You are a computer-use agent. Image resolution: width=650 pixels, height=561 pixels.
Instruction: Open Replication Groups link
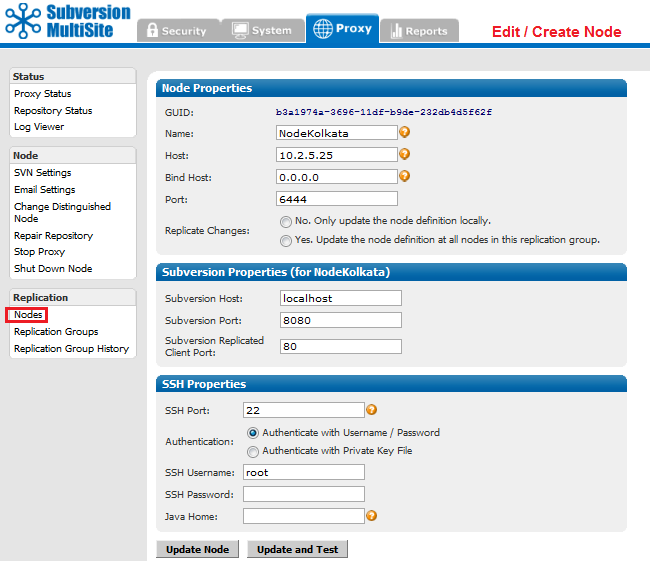point(56,332)
